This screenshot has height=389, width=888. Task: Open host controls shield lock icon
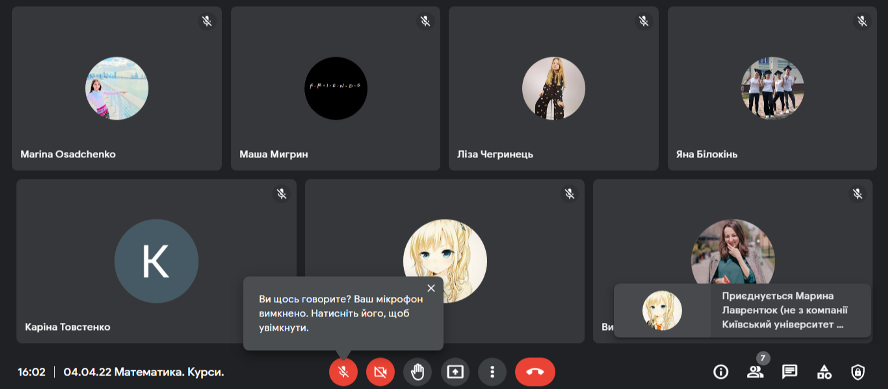click(x=858, y=372)
